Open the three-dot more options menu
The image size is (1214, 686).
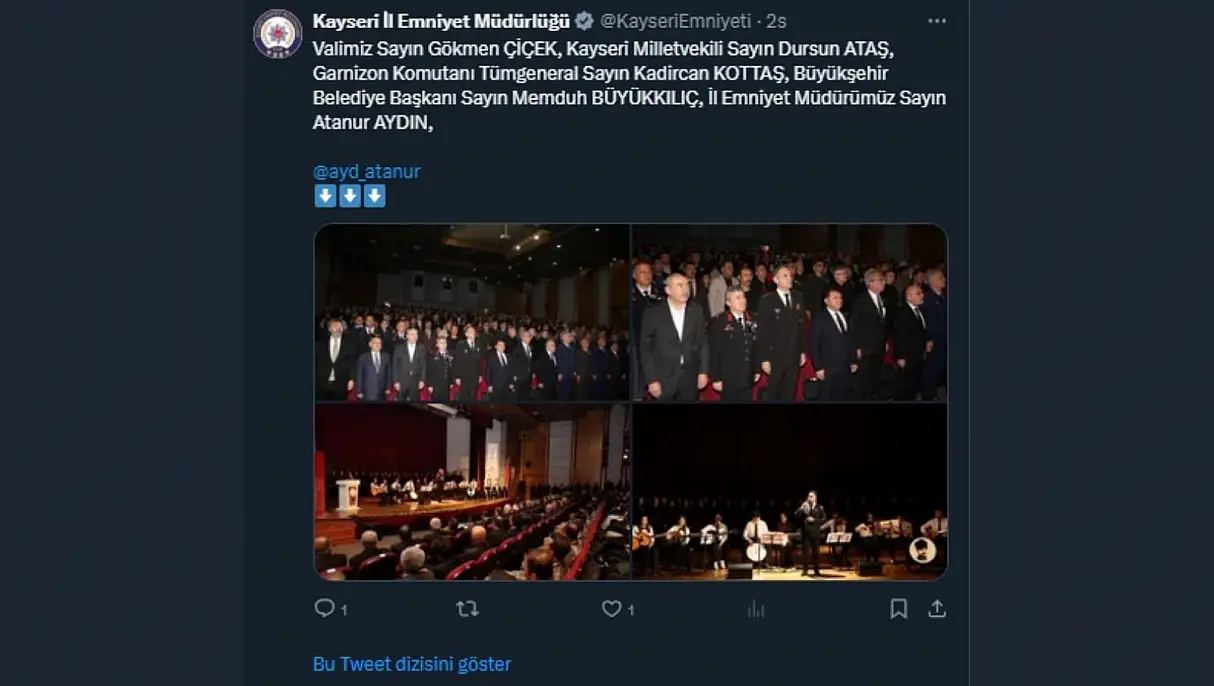pyautogui.click(x=937, y=21)
